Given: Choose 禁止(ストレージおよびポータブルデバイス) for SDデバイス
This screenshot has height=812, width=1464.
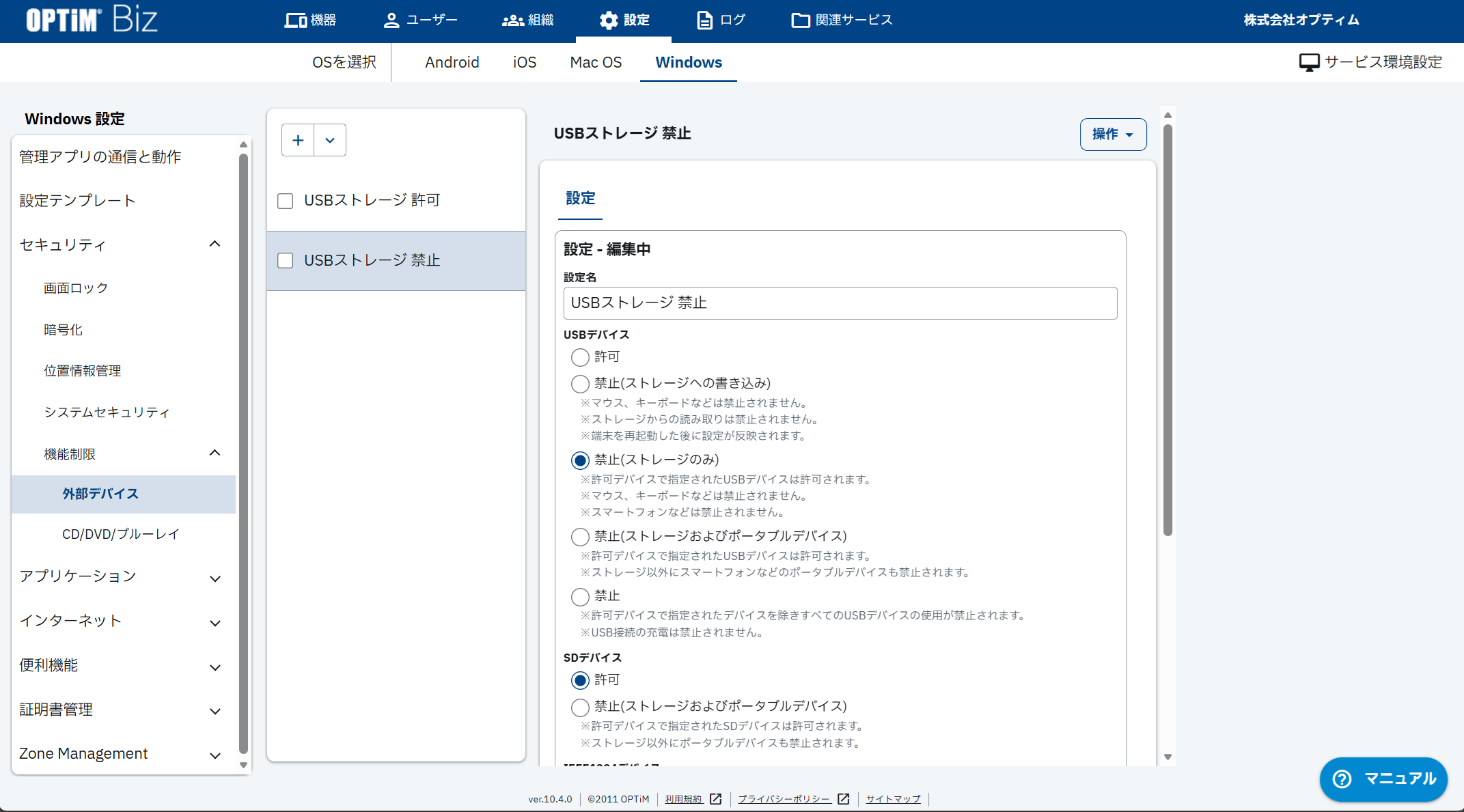Looking at the screenshot, I should (580, 708).
